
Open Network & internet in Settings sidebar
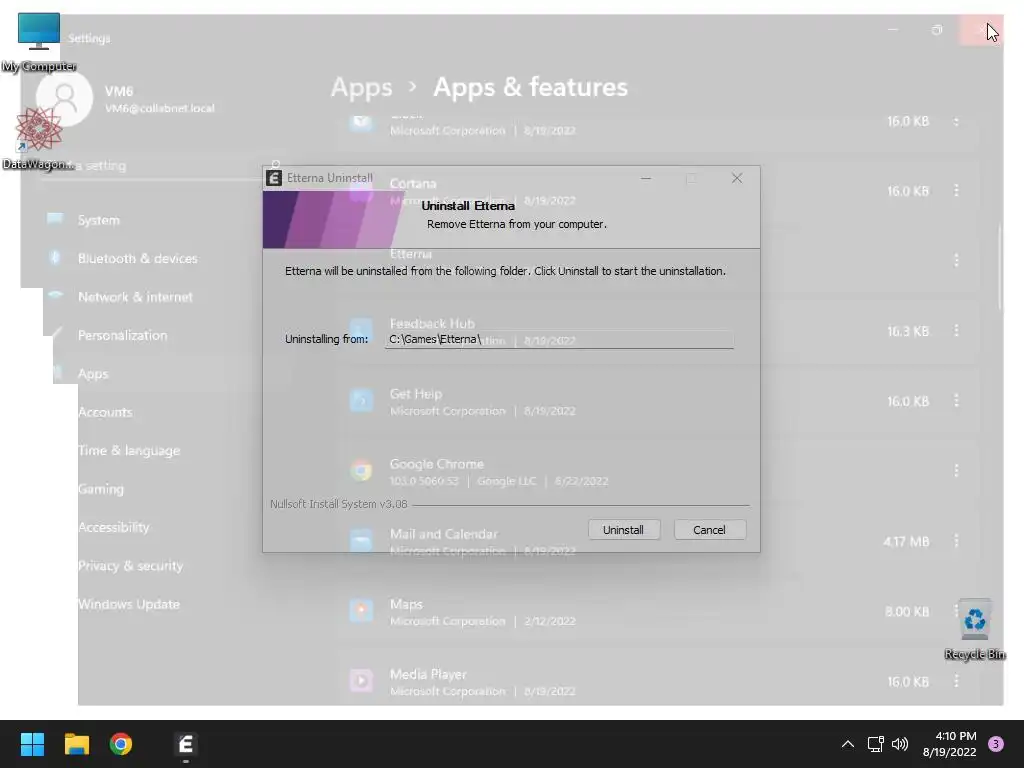pos(134,297)
